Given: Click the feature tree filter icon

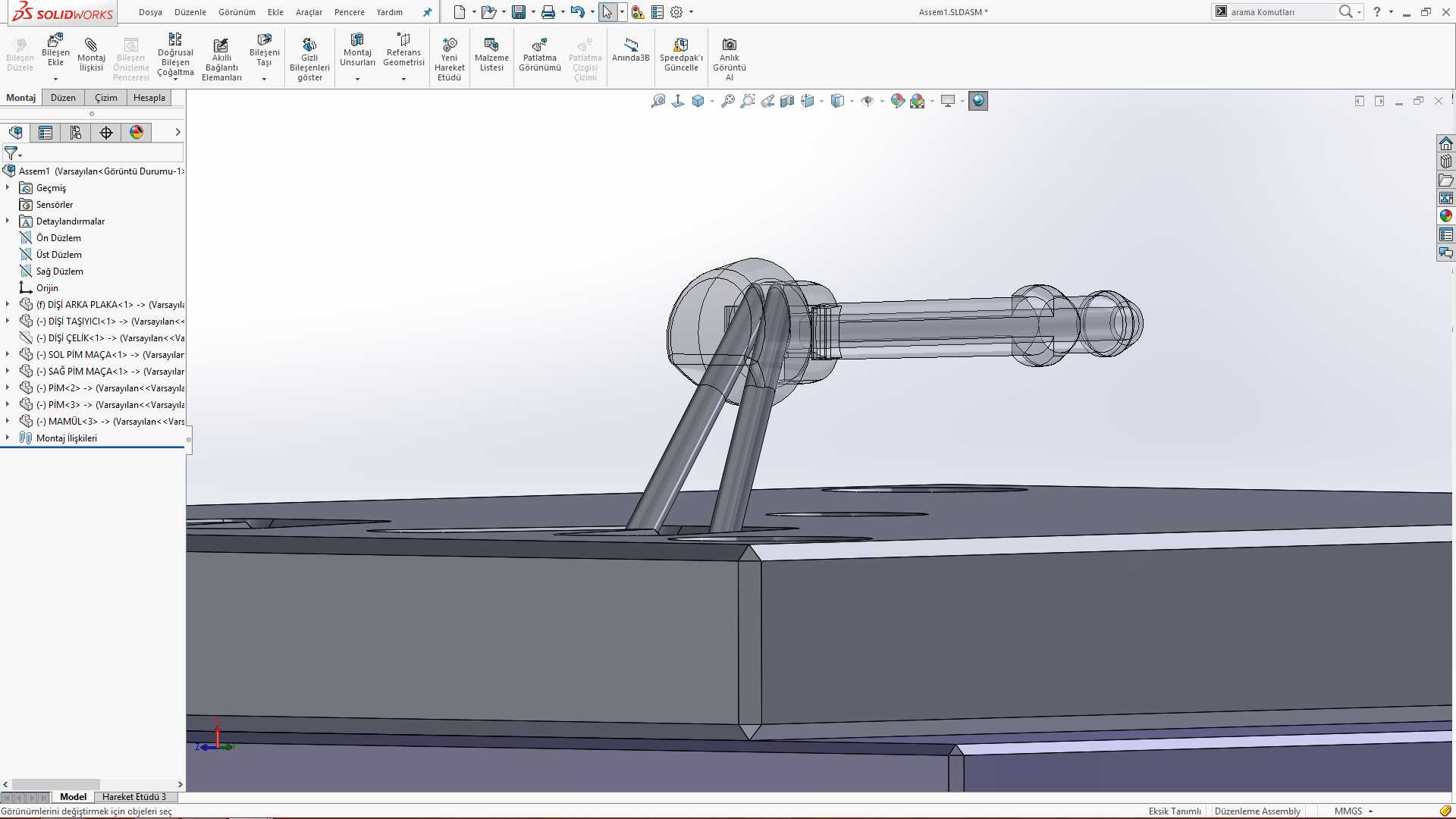Looking at the screenshot, I should (11, 153).
